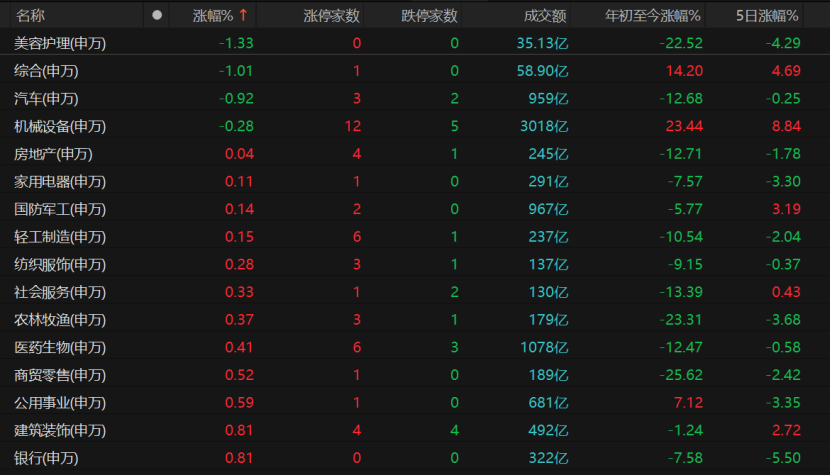
Task: Click the white dot column header icon
Action: tap(157, 15)
